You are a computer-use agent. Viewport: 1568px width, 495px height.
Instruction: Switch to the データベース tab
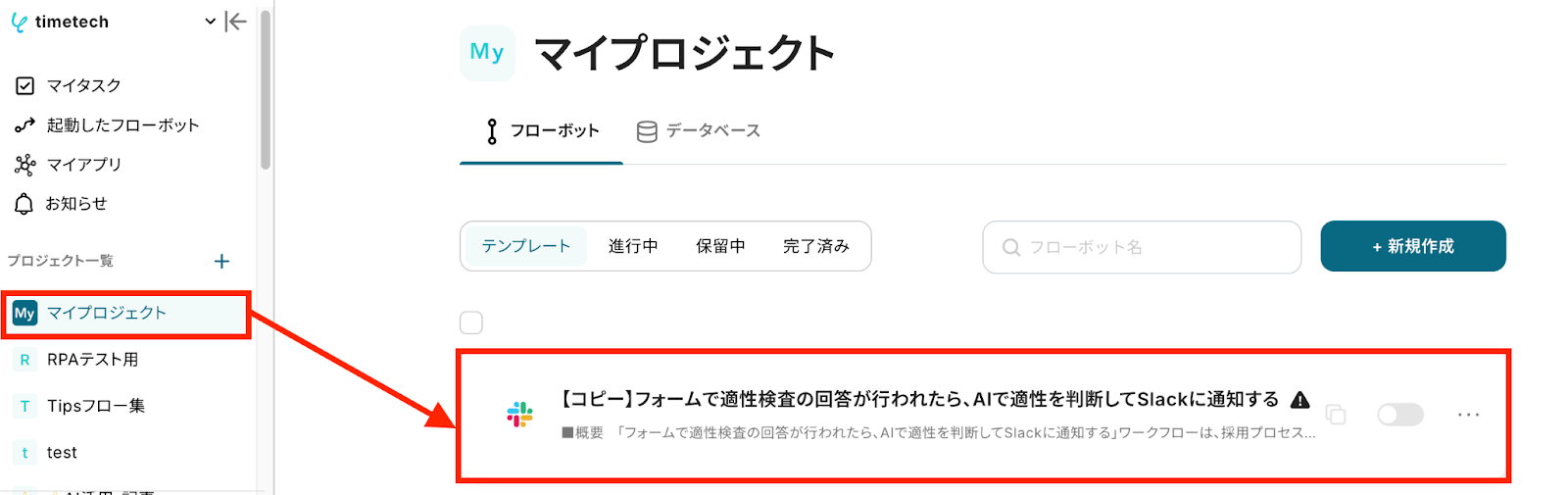click(x=699, y=130)
